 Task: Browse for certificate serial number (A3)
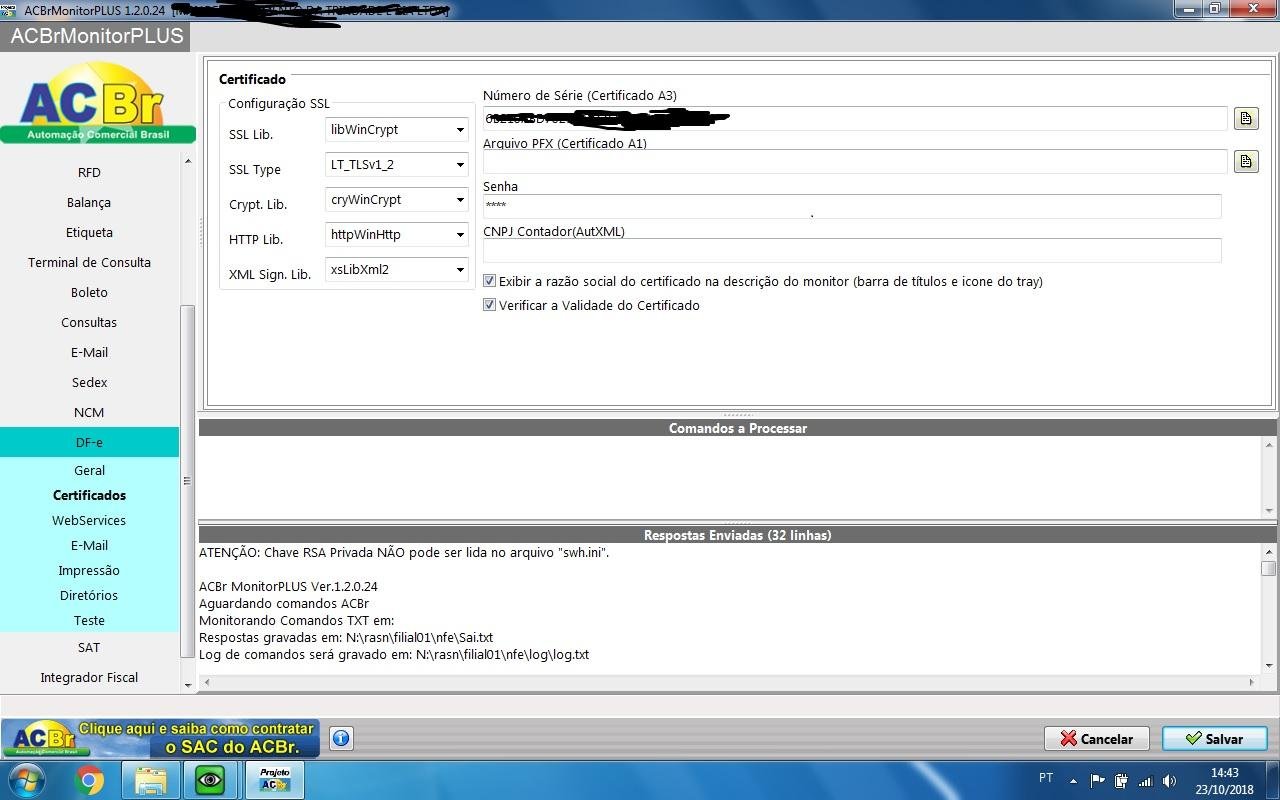tap(1246, 118)
